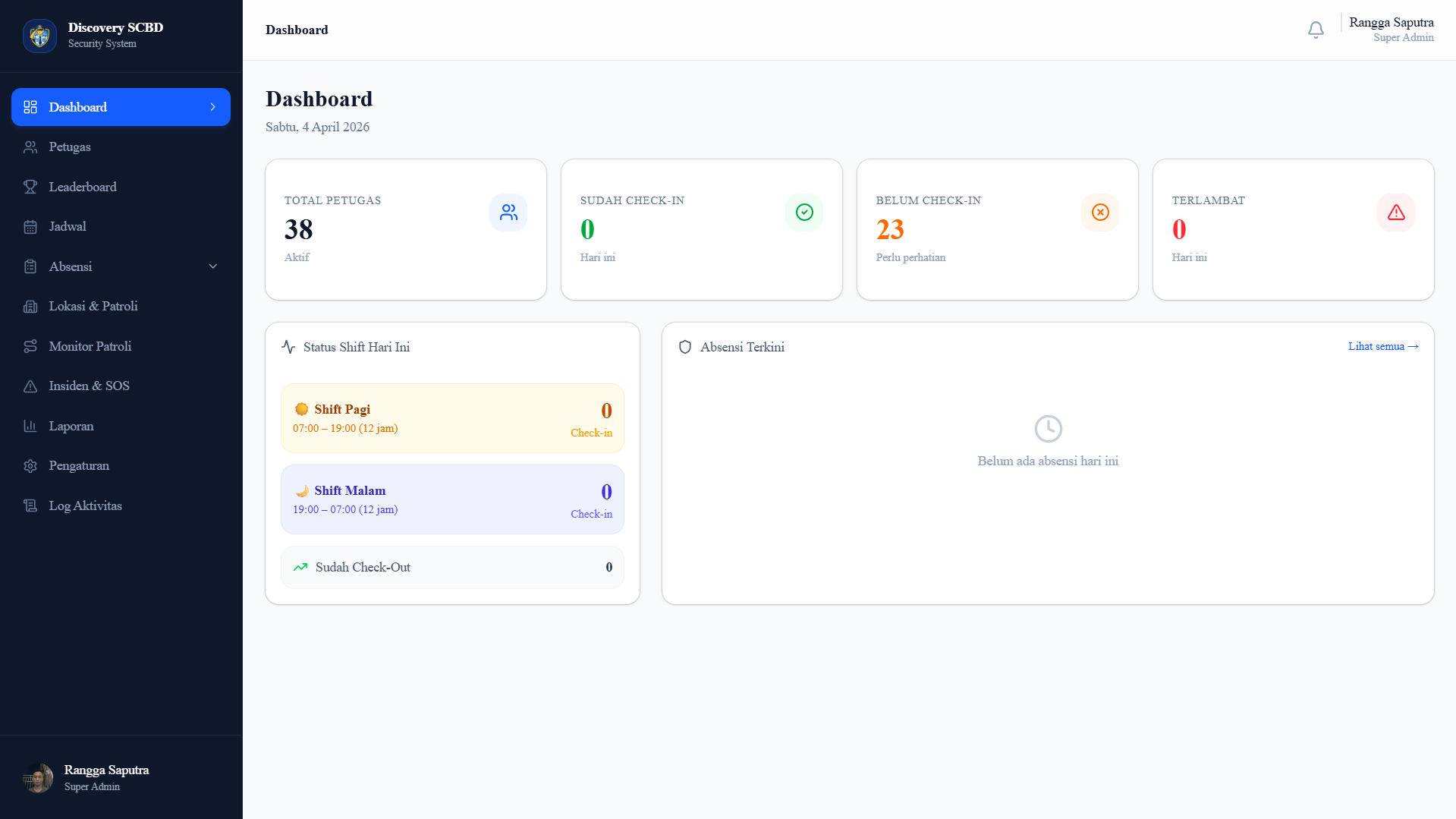
Task: Click the green check-in checkmark icon
Action: 804,213
